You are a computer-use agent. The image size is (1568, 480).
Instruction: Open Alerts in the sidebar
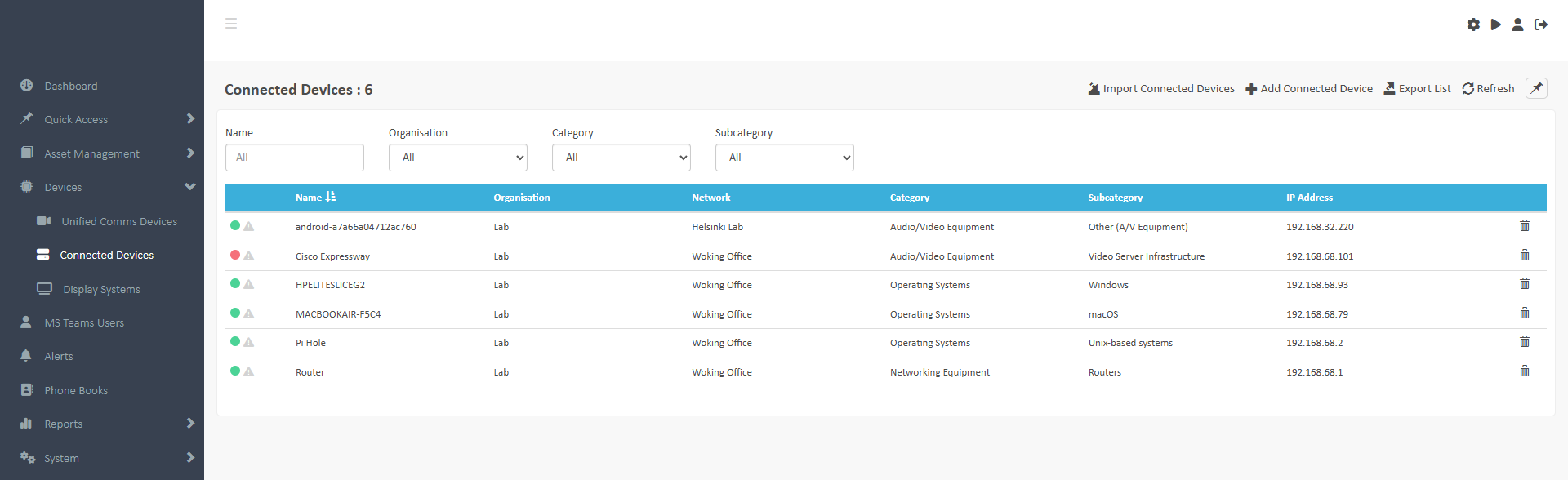tap(59, 356)
